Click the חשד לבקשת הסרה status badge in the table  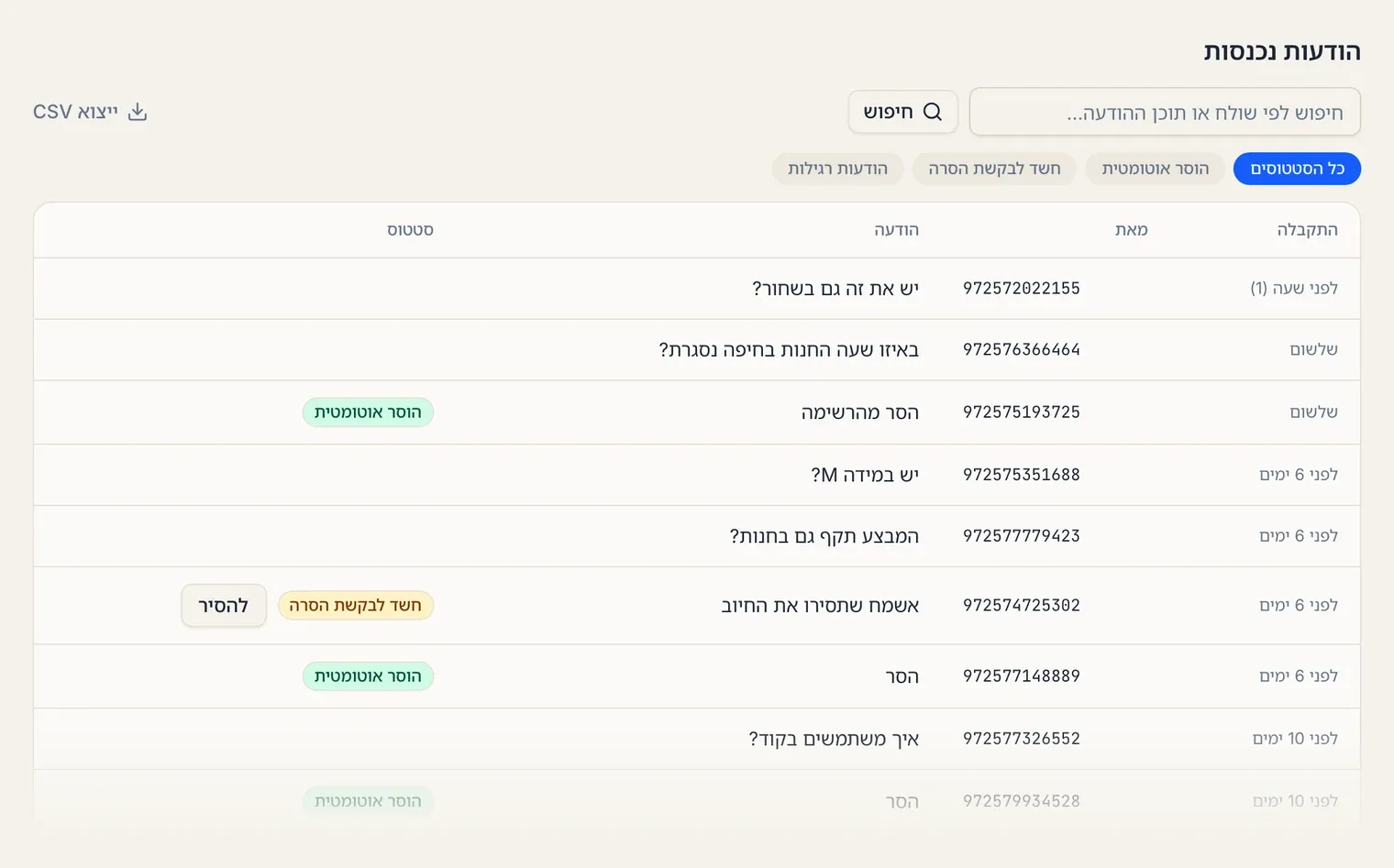tap(356, 606)
